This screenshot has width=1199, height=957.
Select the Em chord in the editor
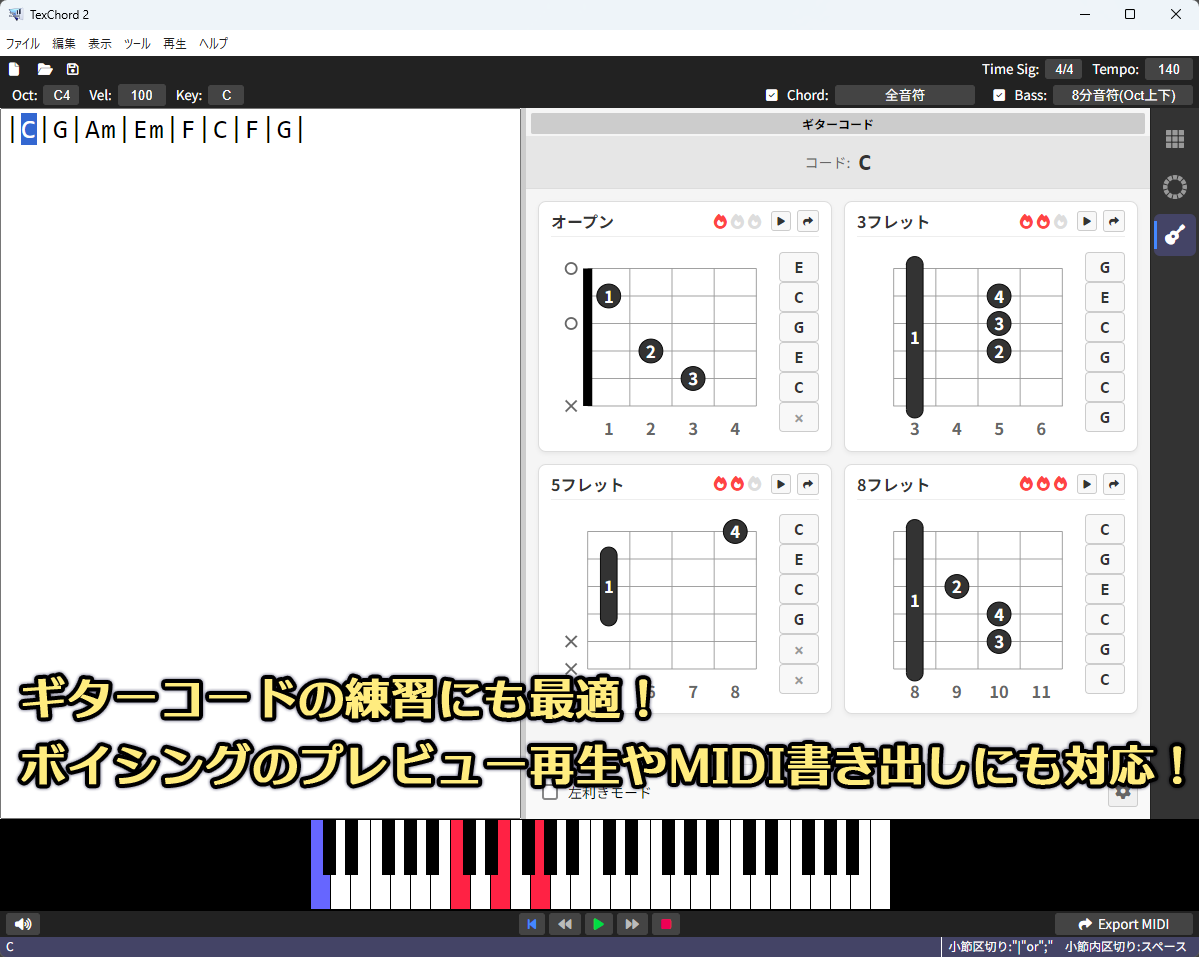pyautogui.click(x=149, y=130)
